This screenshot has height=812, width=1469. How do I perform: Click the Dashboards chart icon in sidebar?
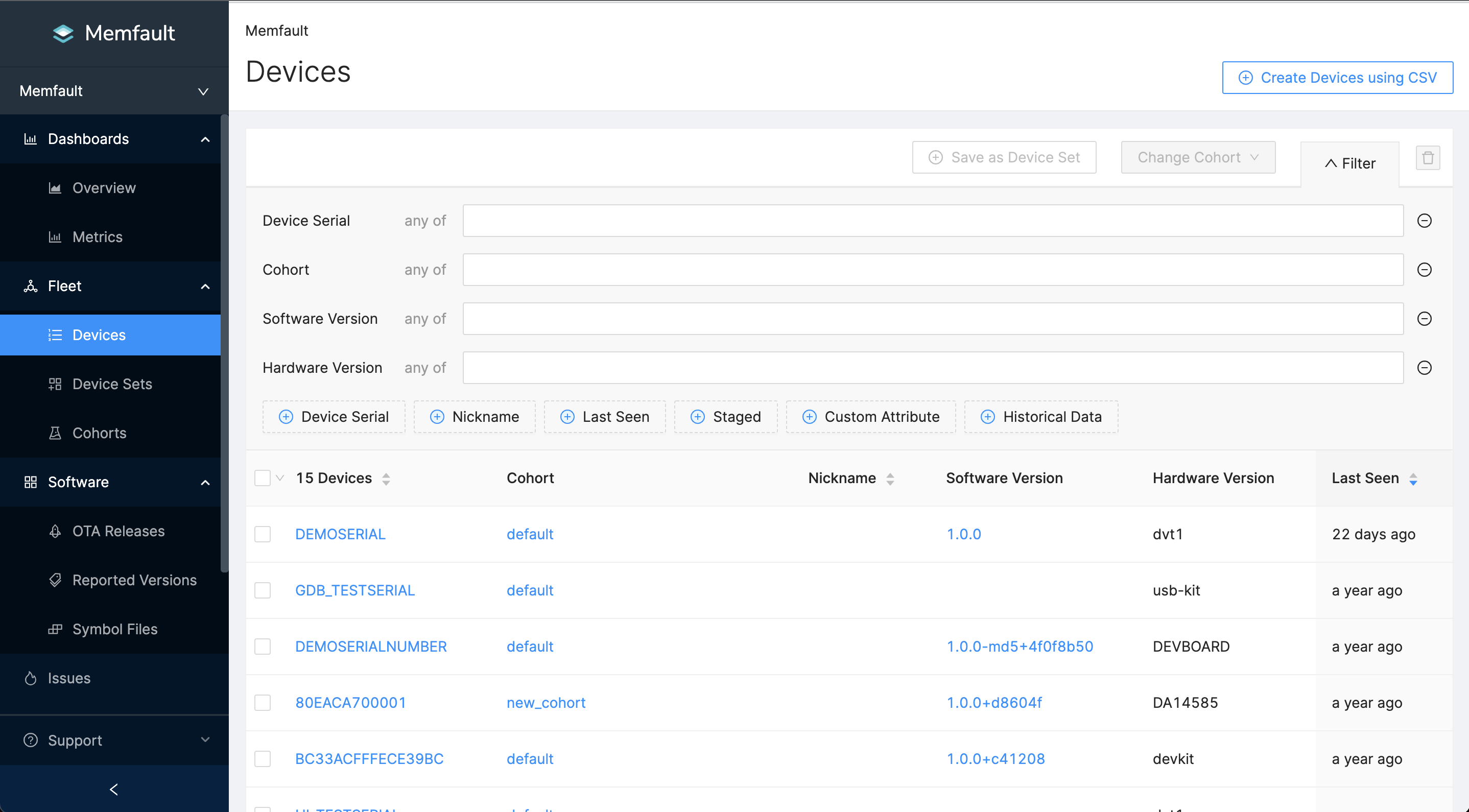point(30,139)
